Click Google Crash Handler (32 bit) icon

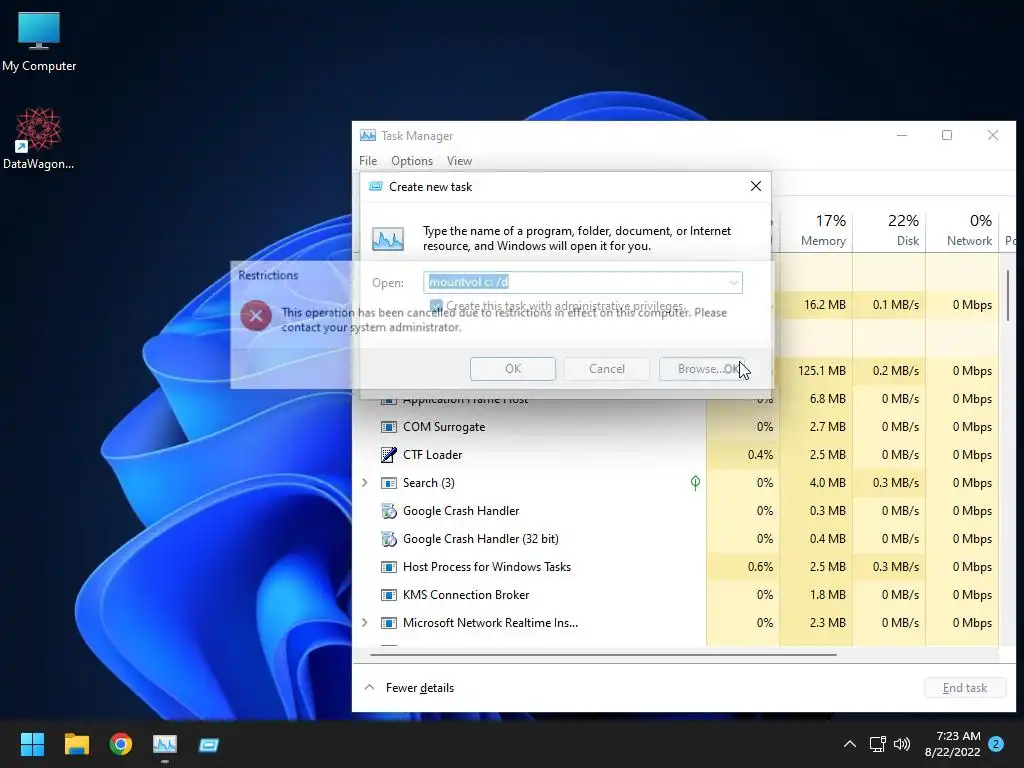389,539
